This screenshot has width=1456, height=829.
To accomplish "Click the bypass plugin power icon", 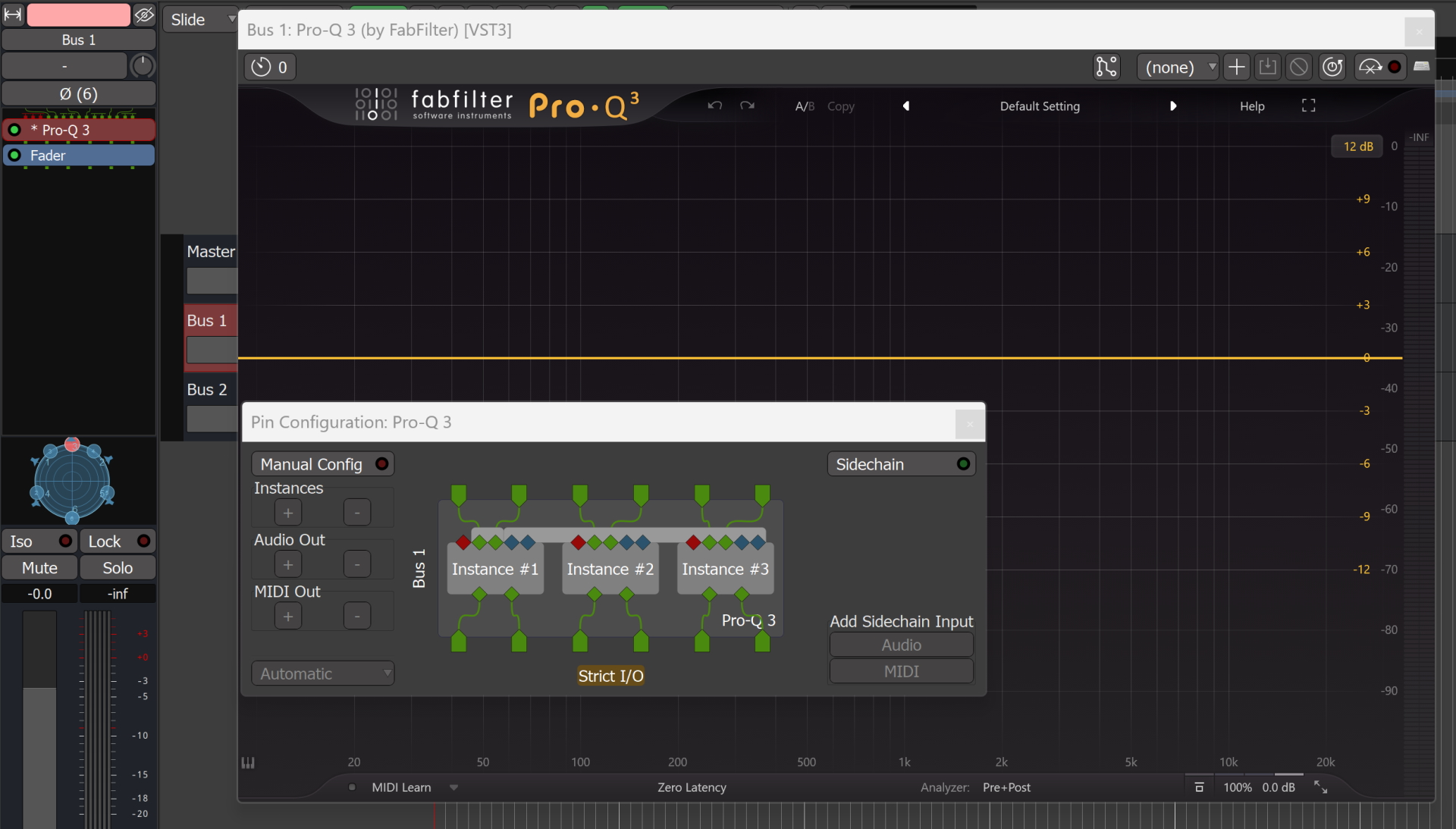I will click(1332, 67).
